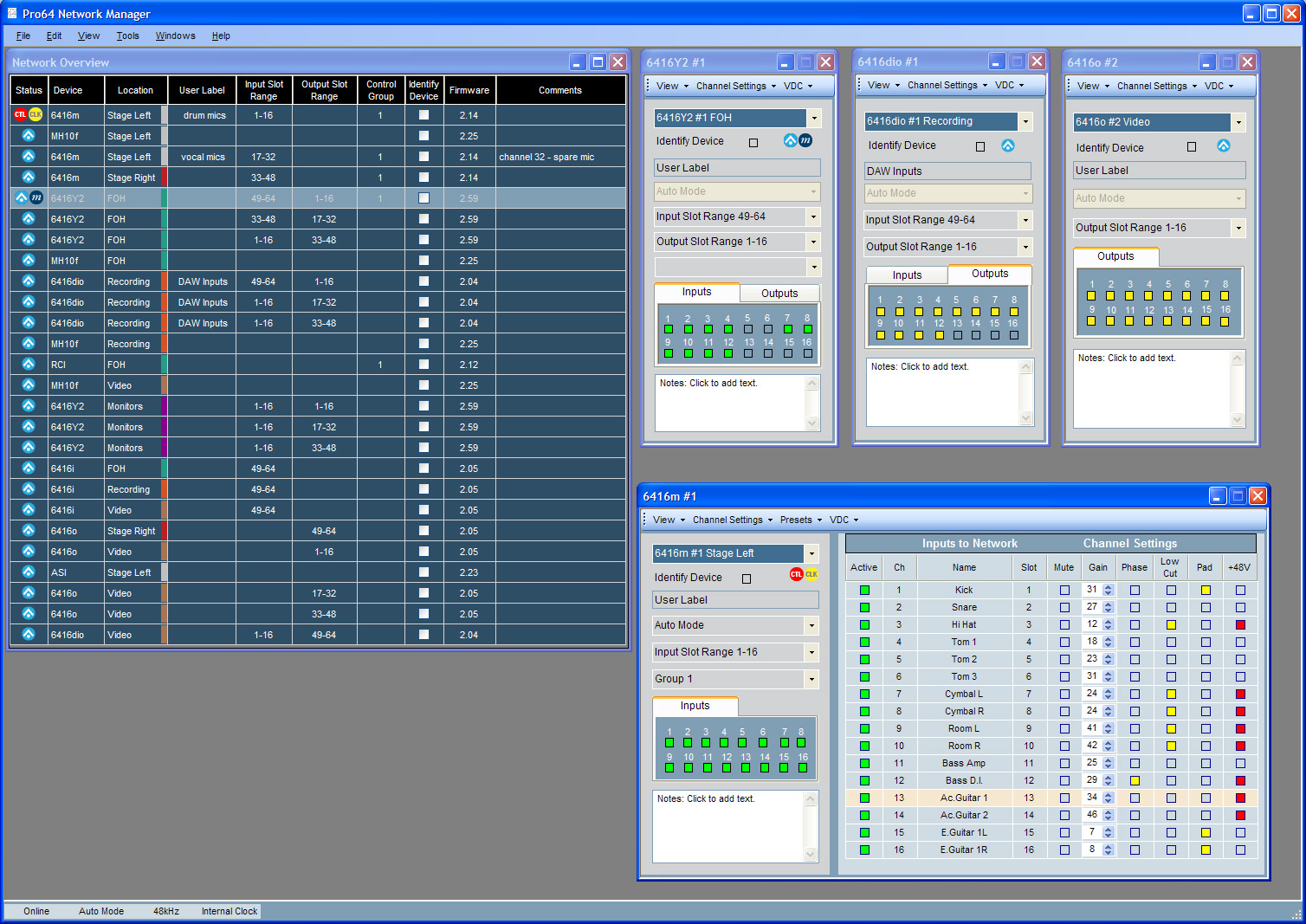The height and width of the screenshot is (924, 1306).
Task: Click status icon of 6416o Stage Right row
Action: (x=29, y=530)
